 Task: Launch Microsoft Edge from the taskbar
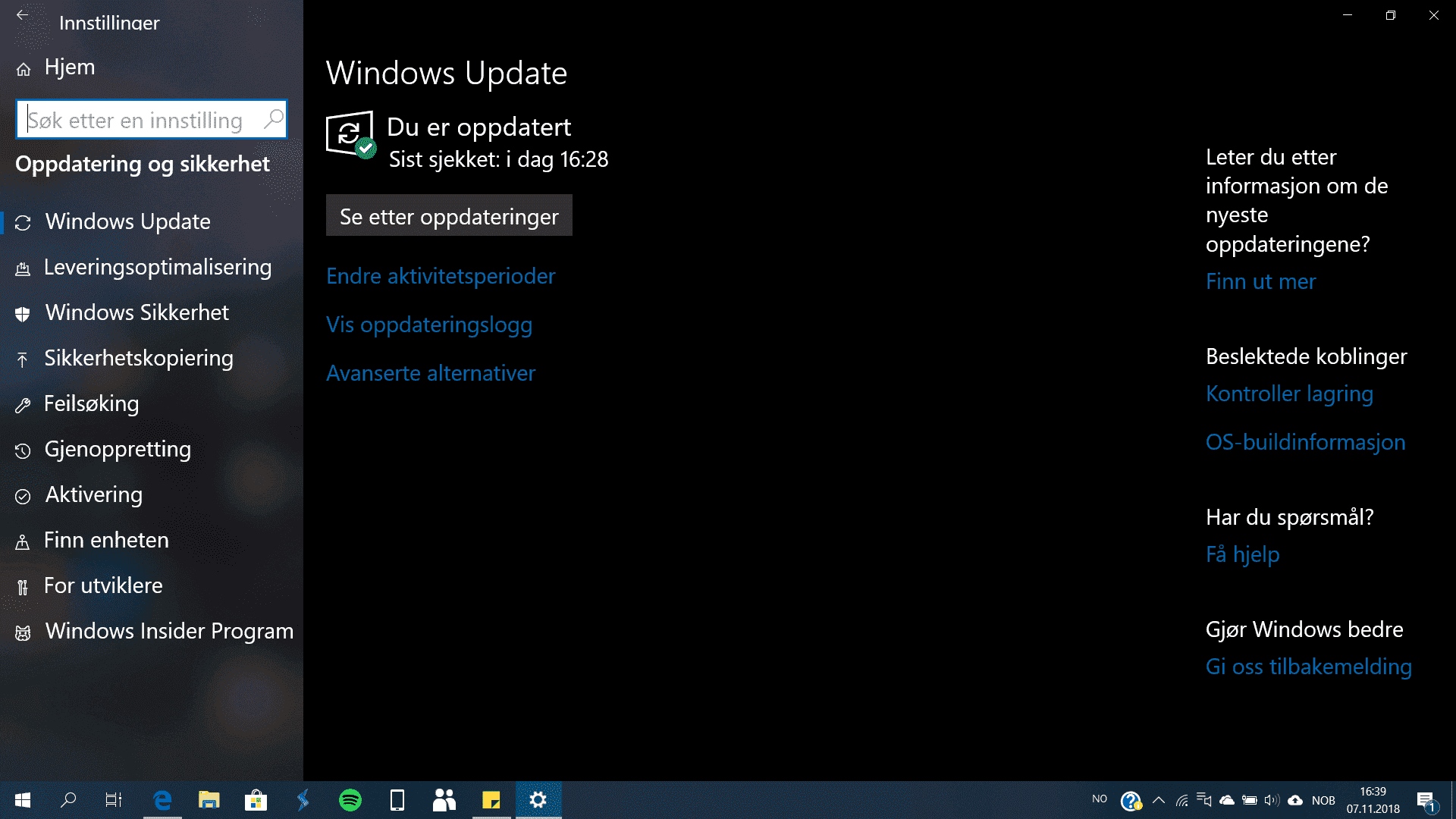(162, 800)
